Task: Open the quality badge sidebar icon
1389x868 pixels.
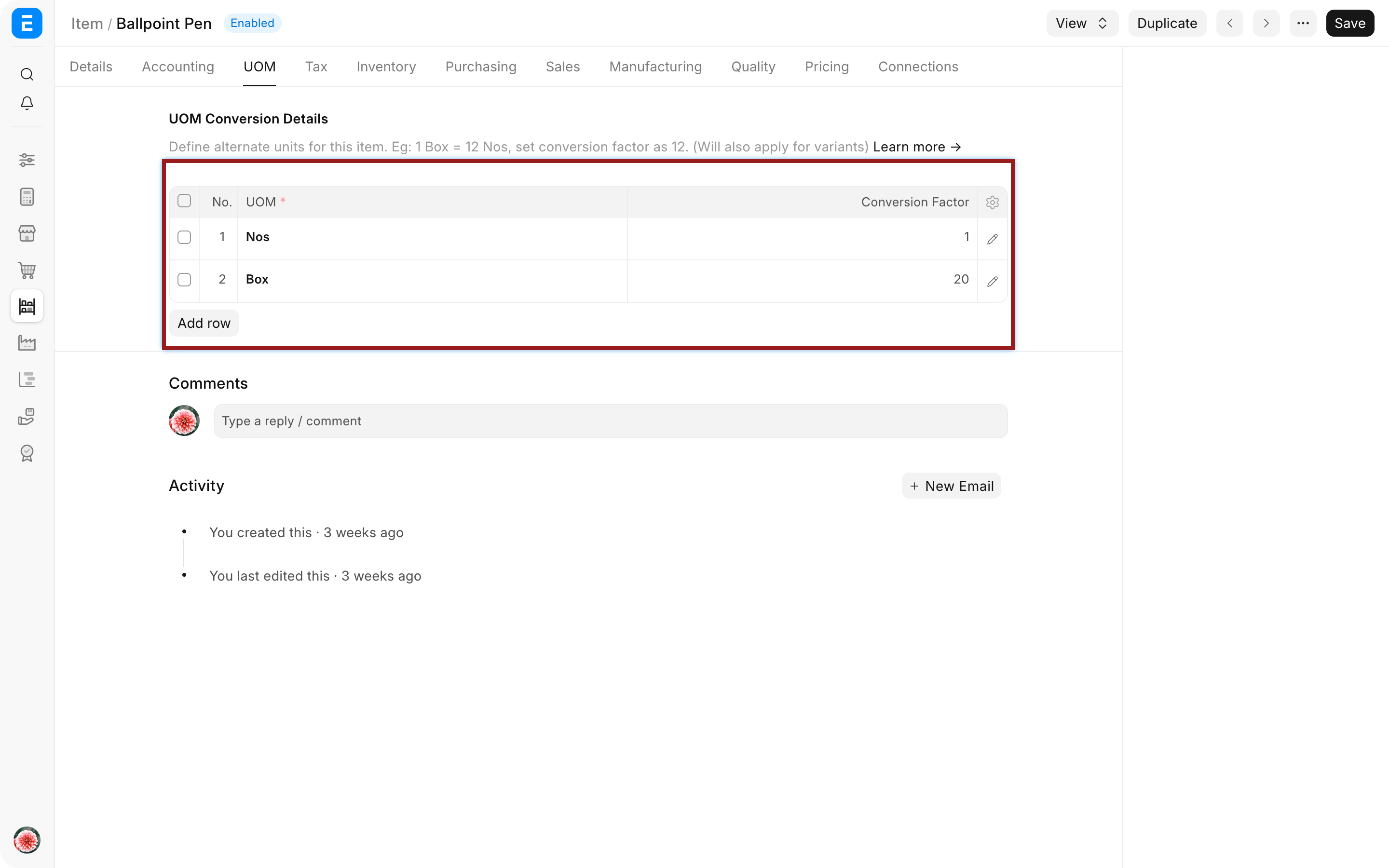Action: click(27, 453)
